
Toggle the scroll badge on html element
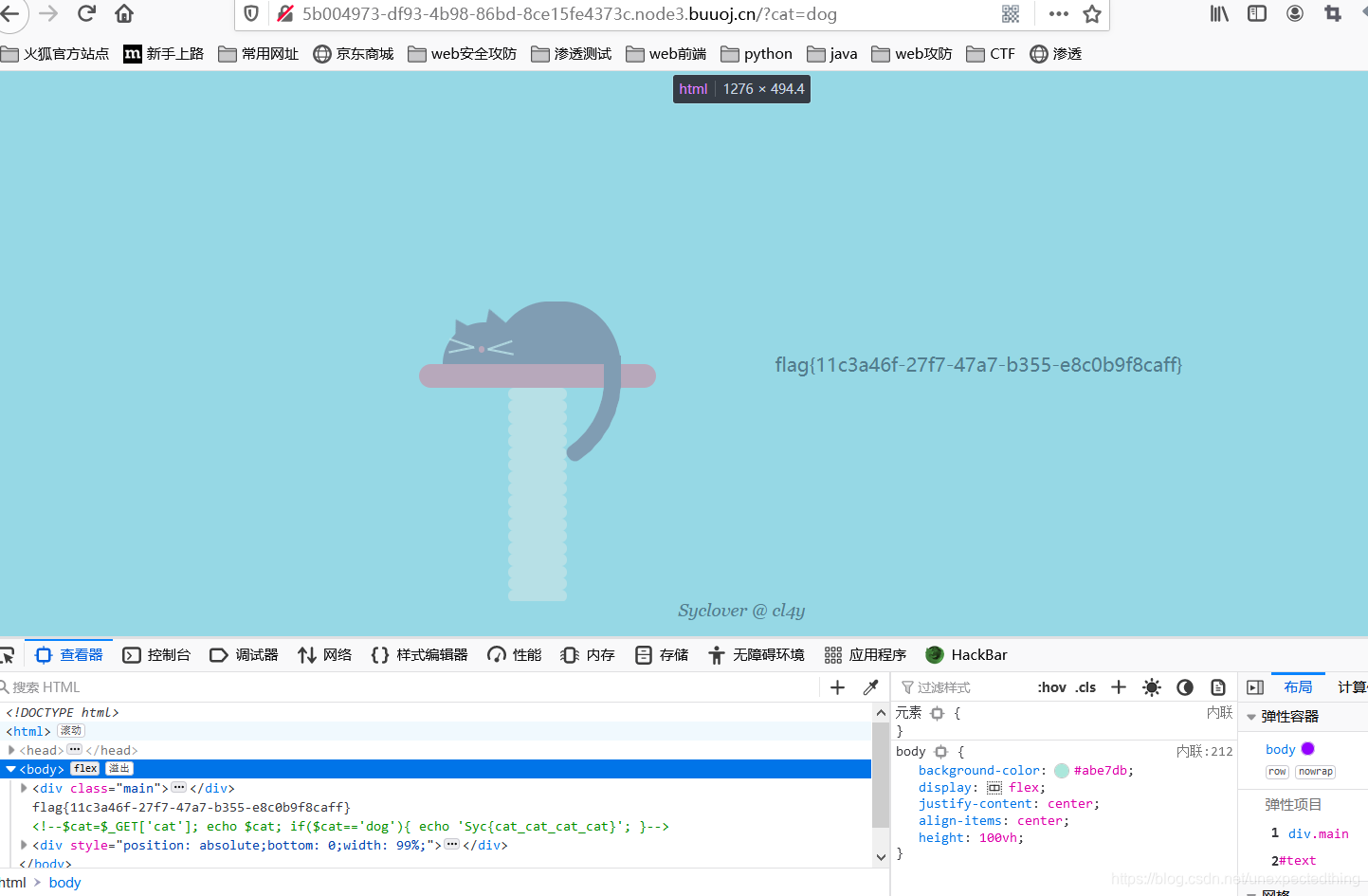pyautogui.click(x=71, y=731)
